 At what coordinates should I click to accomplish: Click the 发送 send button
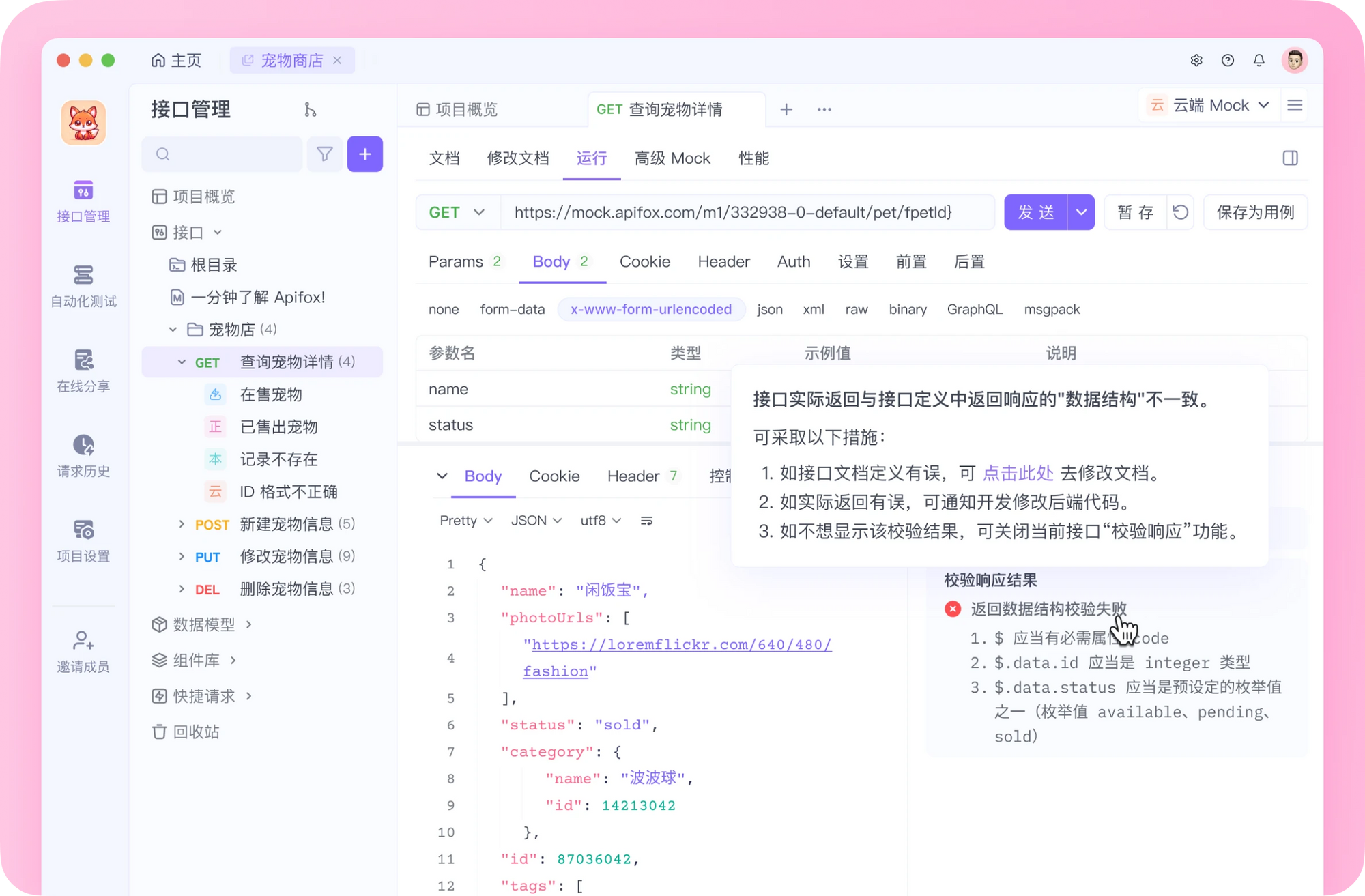(x=1035, y=212)
